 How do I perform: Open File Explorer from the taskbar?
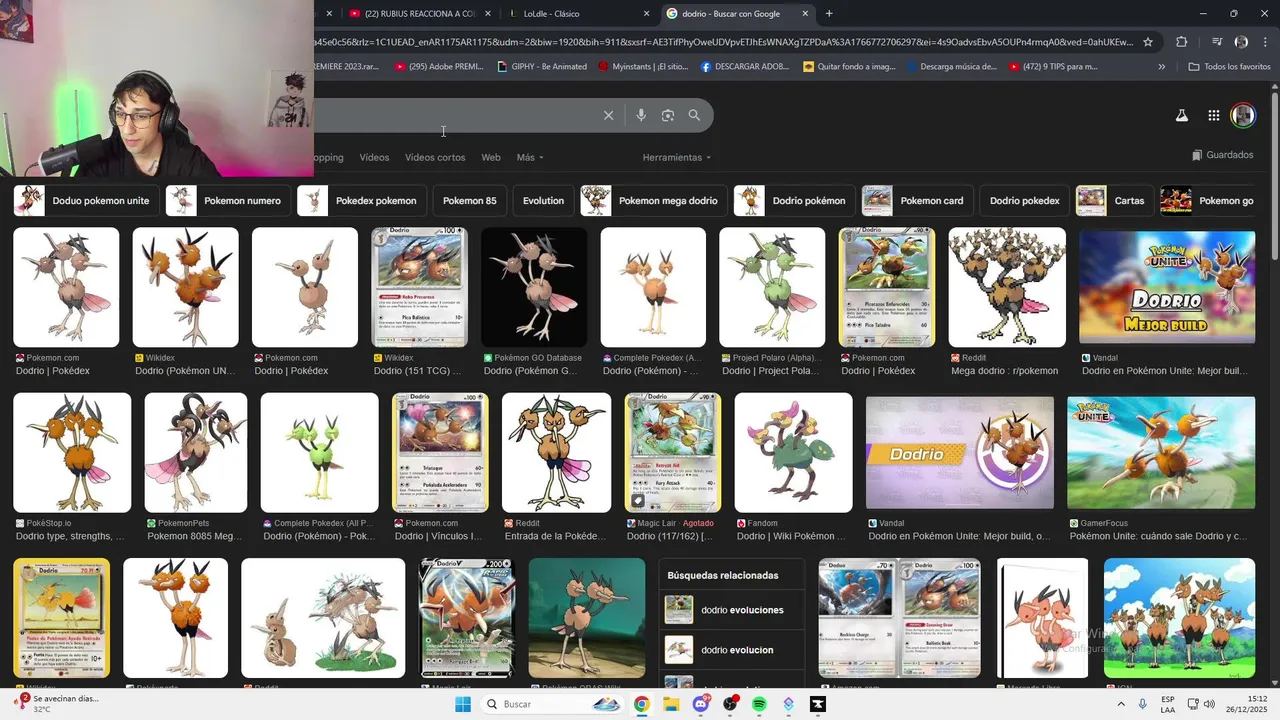671,704
